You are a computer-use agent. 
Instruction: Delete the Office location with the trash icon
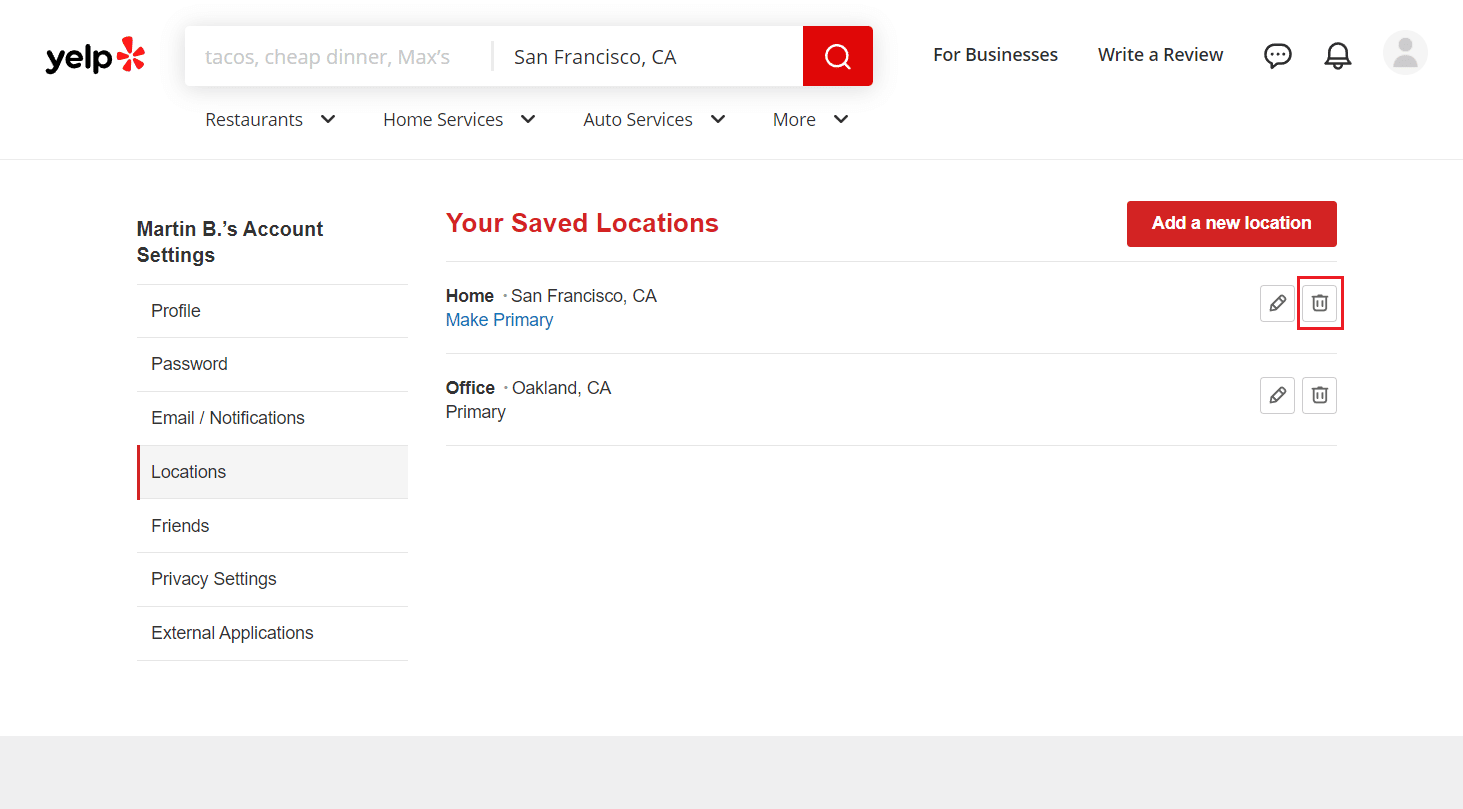tap(1319, 395)
